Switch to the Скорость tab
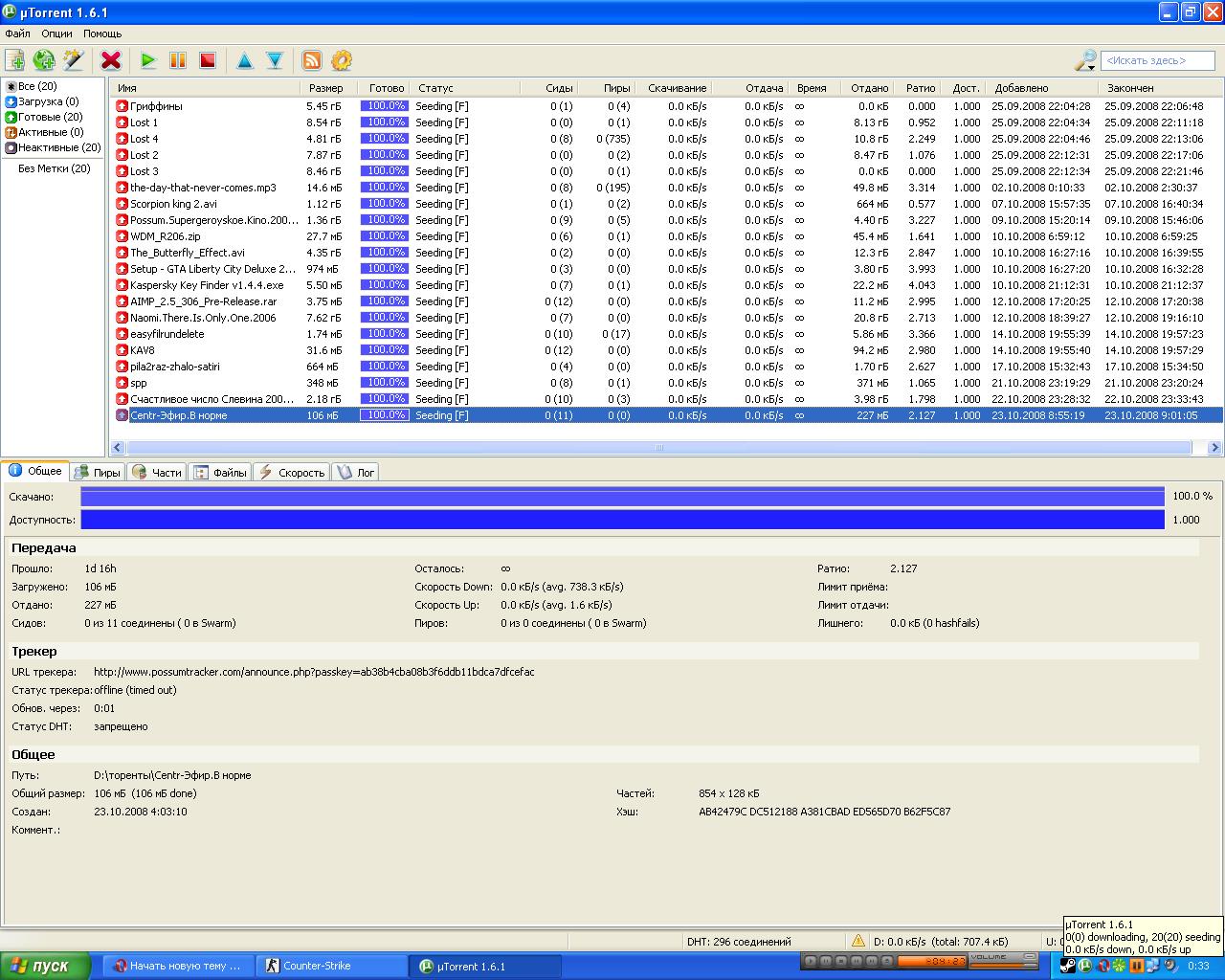Viewport: 1225px width, 980px height. [292, 472]
